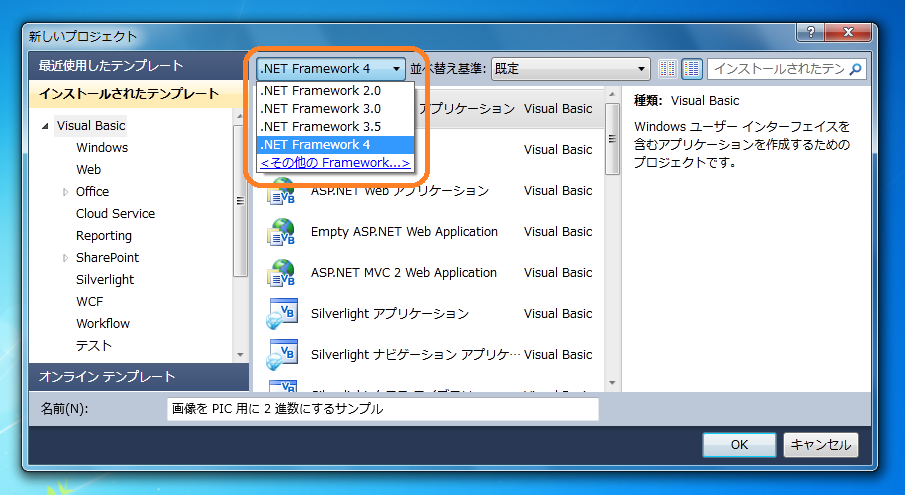The width and height of the screenshot is (905, 495).
Task: Select the SharePoint category
Action: pos(107,257)
